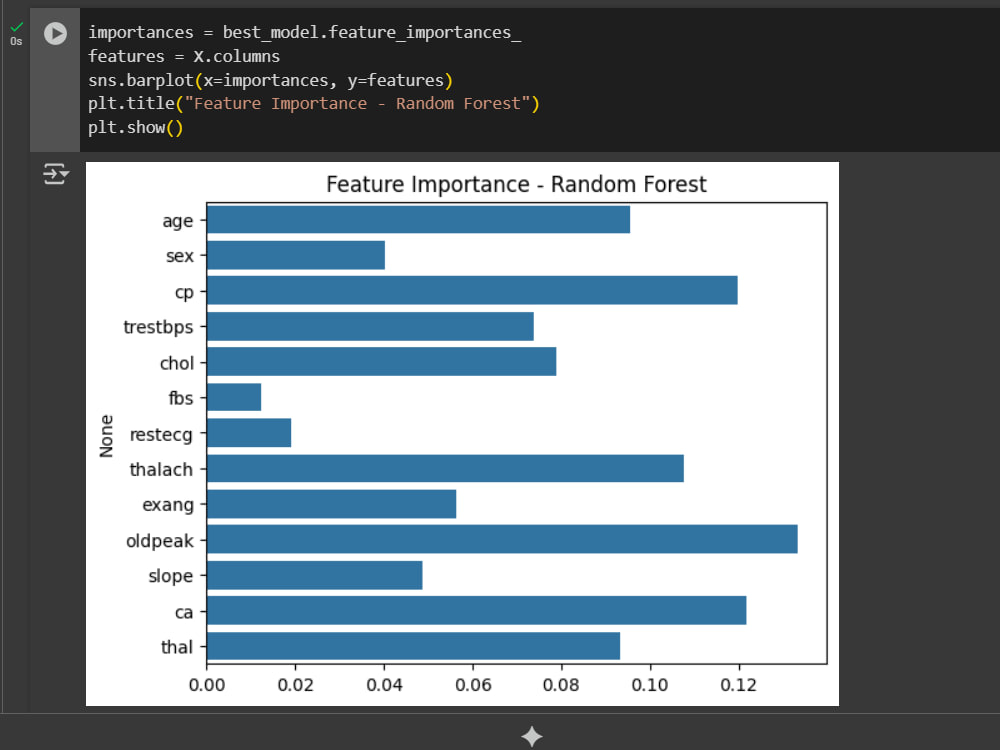Click the green execution checkmark status
Image resolution: width=1000 pixels, height=750 pixels.
click(x=17, y=27)
